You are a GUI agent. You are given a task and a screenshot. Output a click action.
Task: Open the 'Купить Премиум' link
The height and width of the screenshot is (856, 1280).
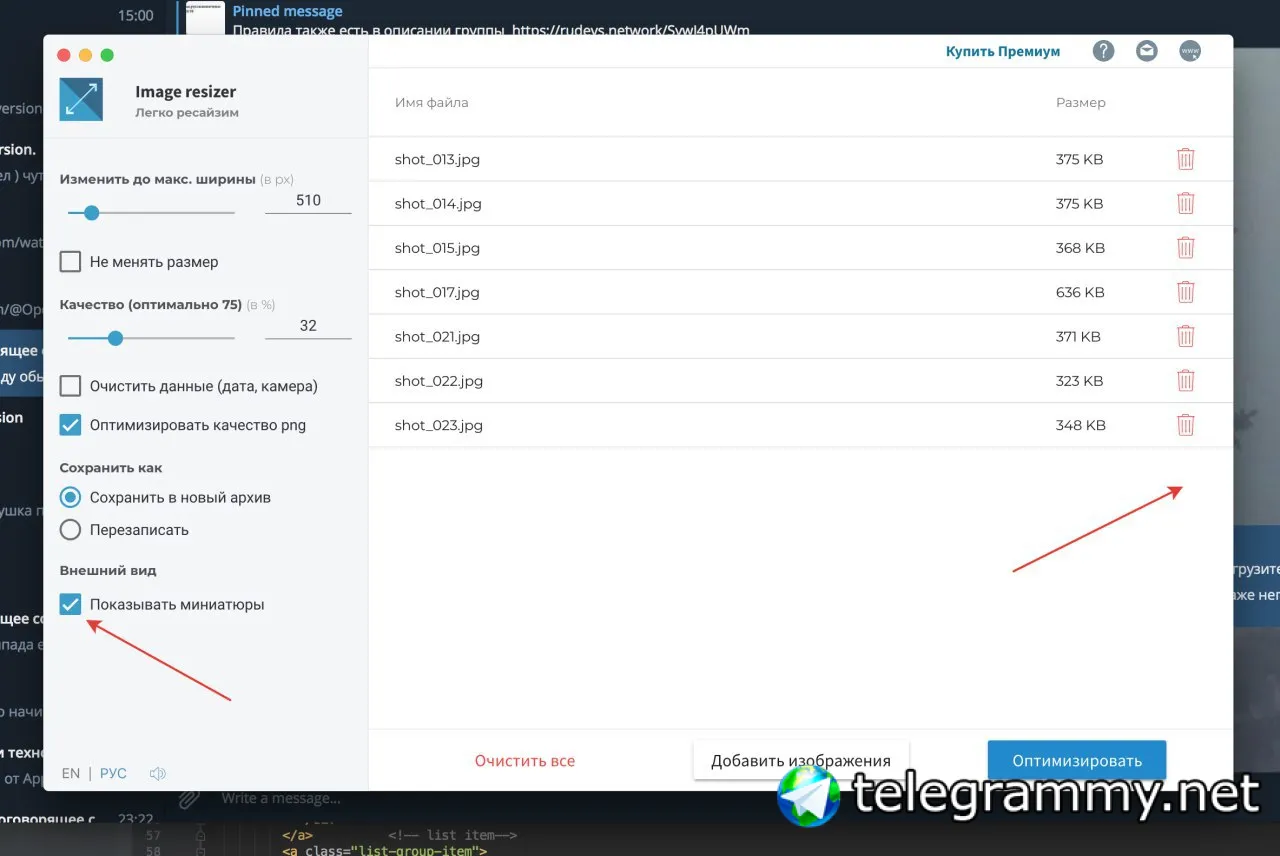pyautogui.click(x=1003, y=51)
